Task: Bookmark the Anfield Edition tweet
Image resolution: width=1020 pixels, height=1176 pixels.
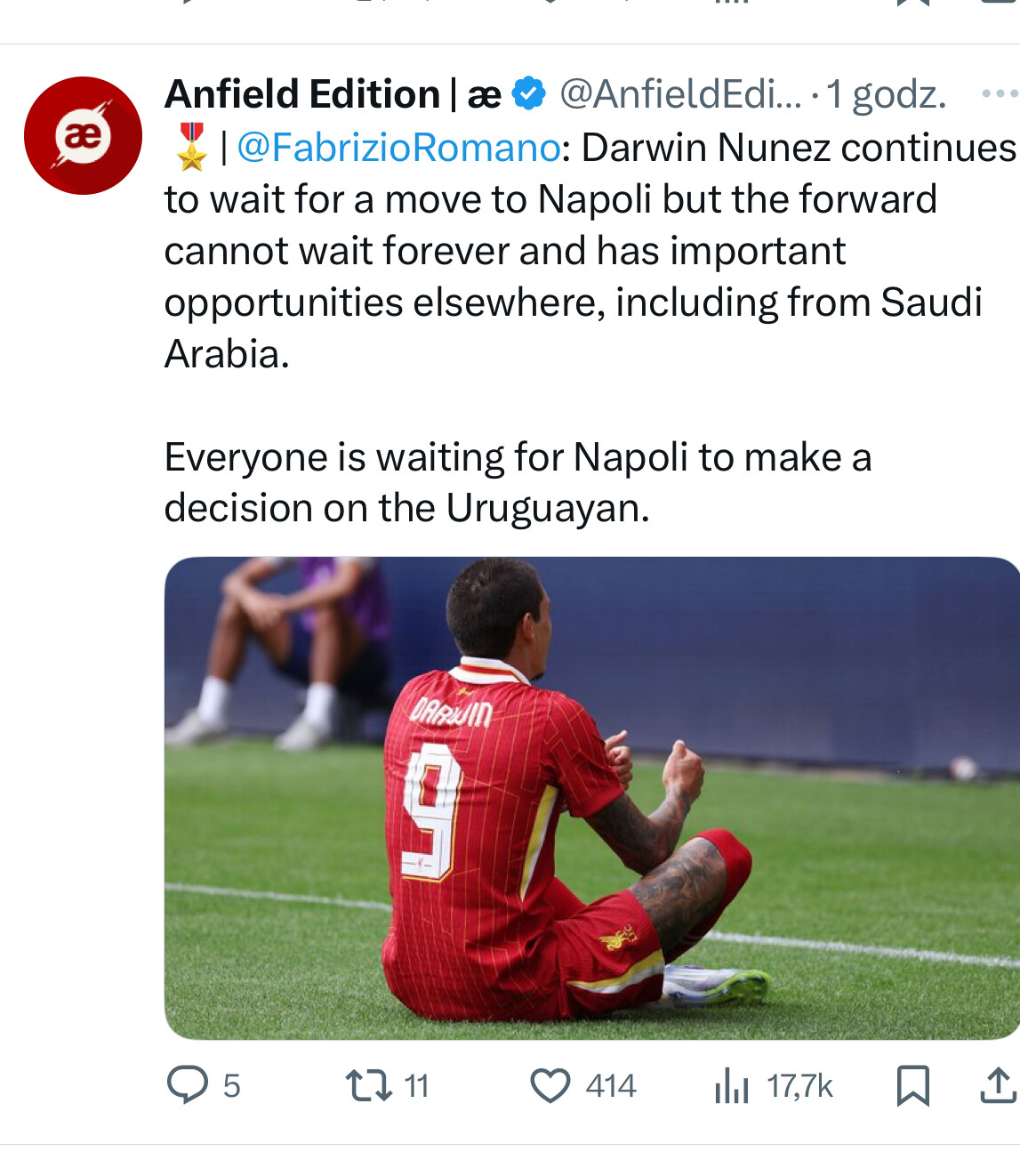Action: coord(913,1085)
